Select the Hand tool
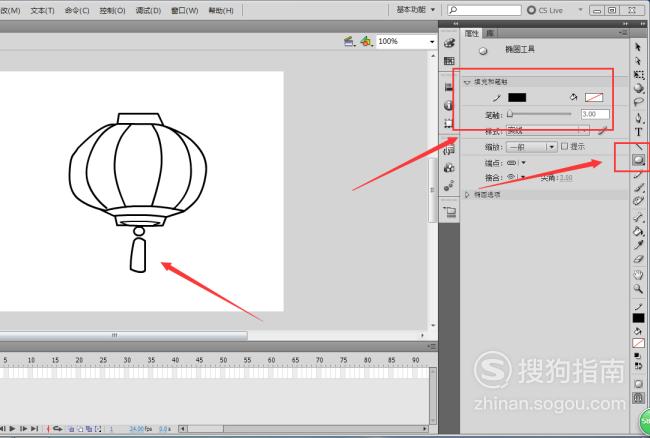 638,275
